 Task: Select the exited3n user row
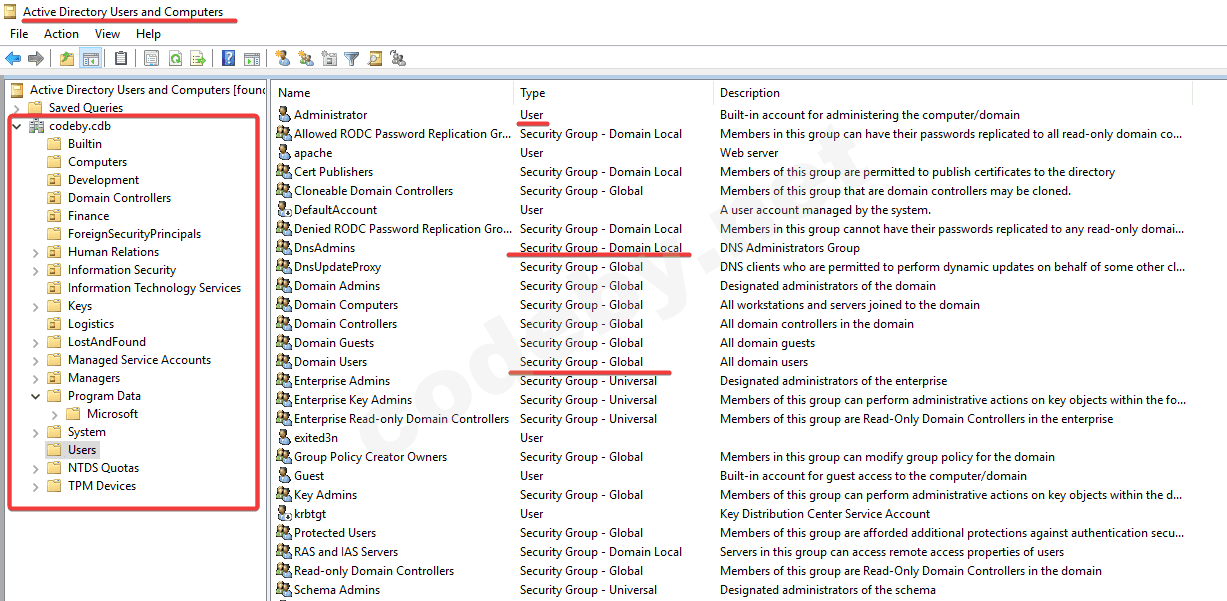click(x=733, y=438)
